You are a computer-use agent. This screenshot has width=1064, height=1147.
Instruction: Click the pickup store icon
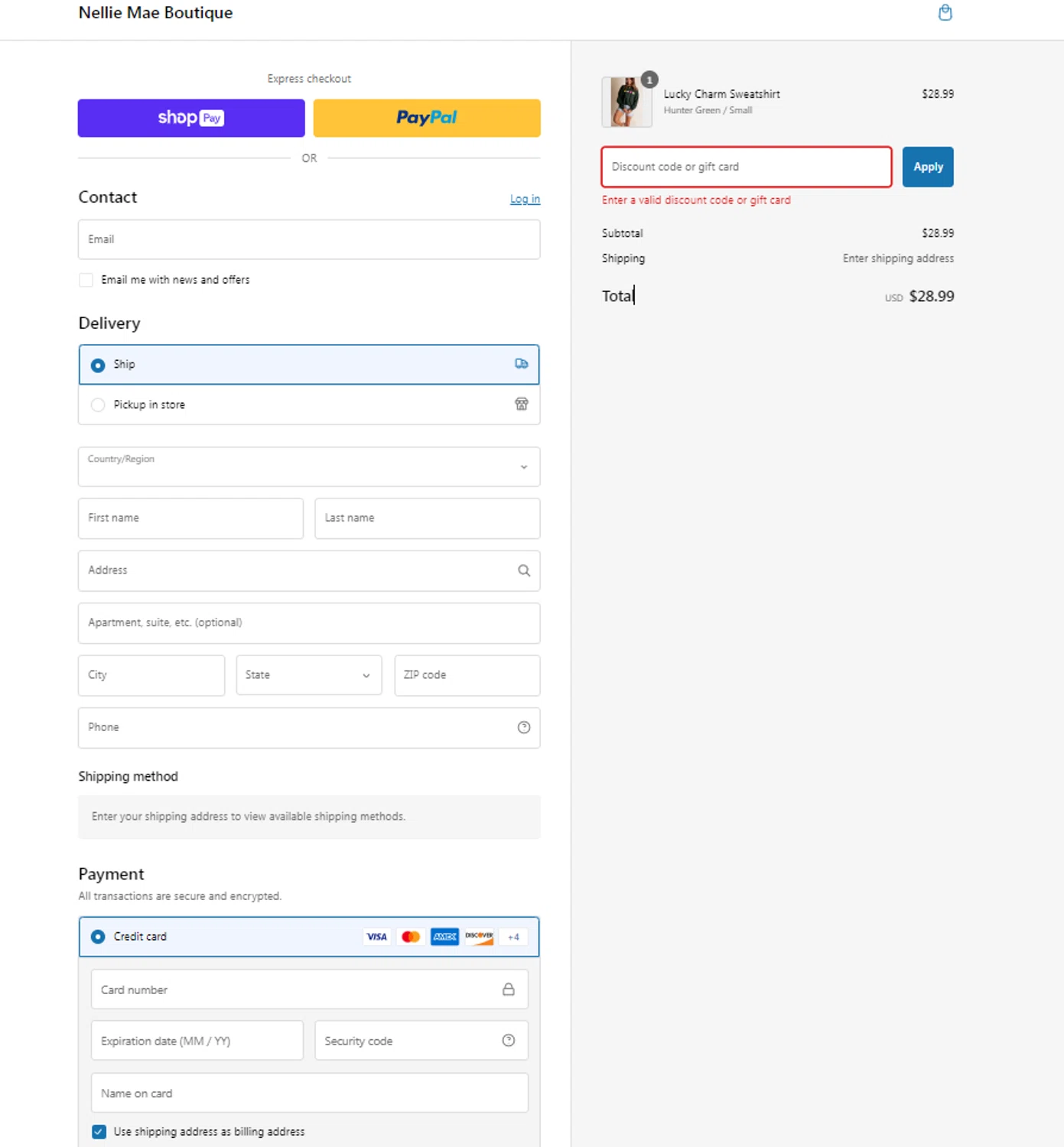522,405
